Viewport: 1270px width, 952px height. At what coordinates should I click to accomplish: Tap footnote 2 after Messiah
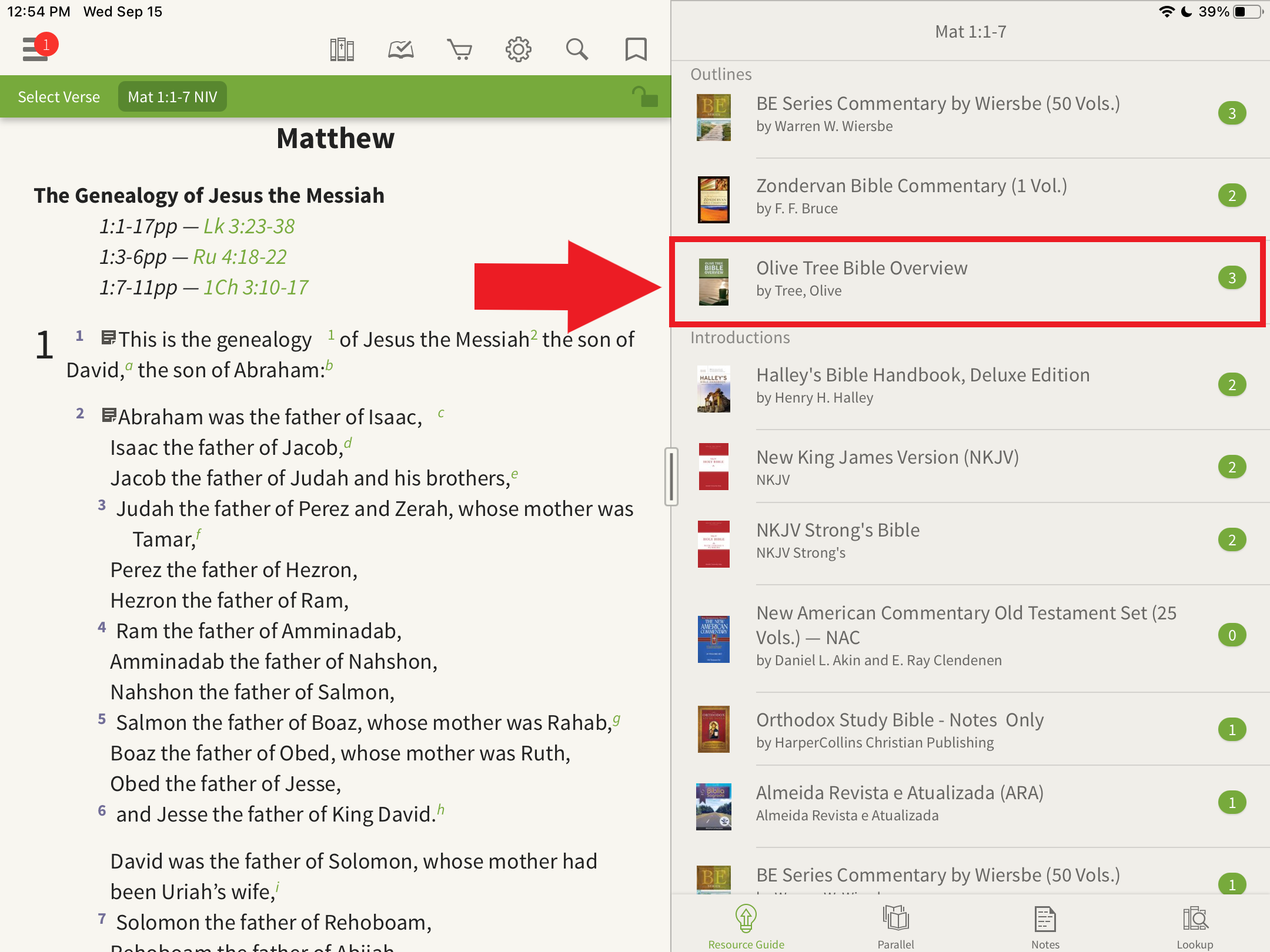[534, 334]
